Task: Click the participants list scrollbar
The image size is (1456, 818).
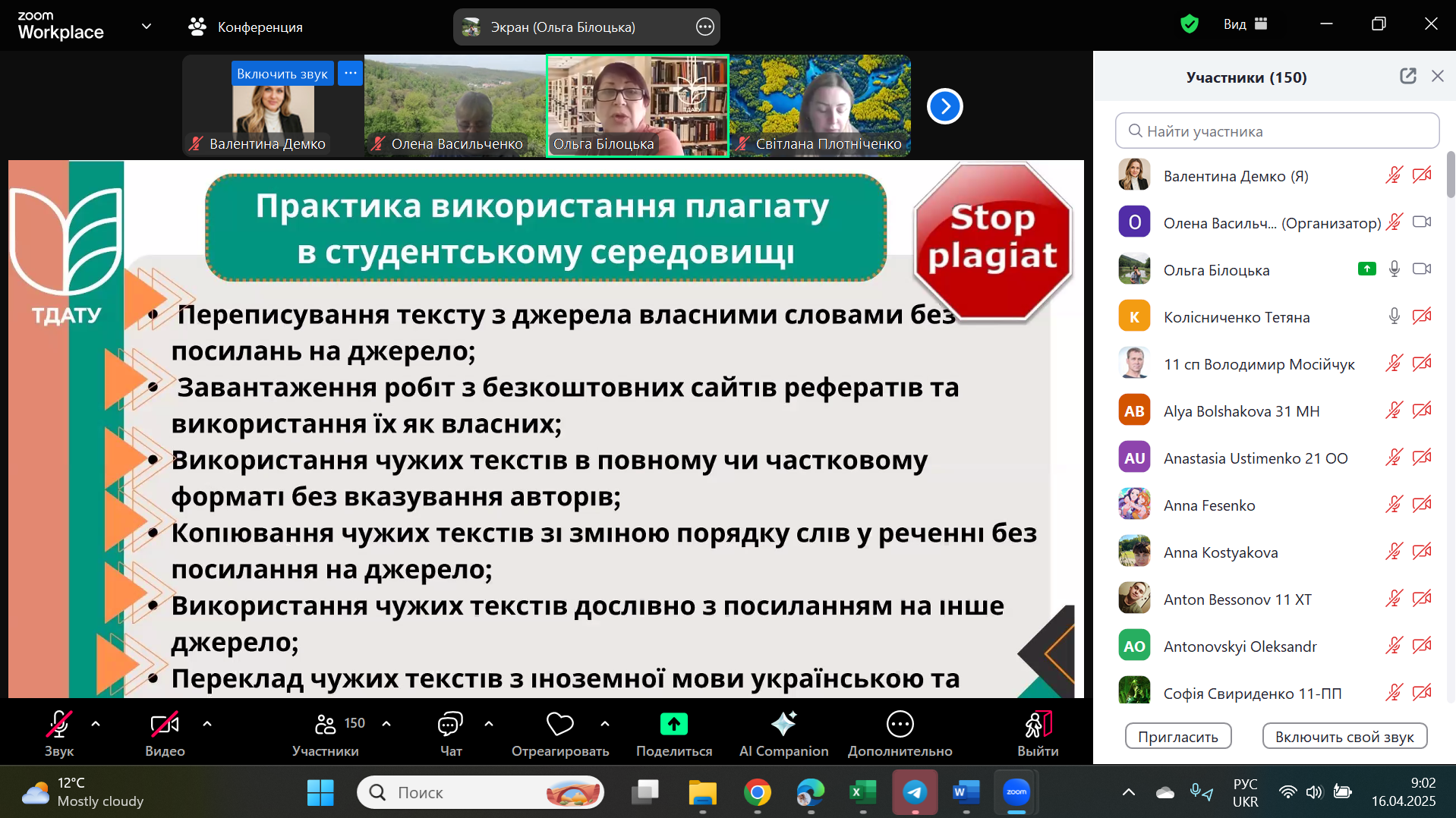Action: coord(1450,175)
